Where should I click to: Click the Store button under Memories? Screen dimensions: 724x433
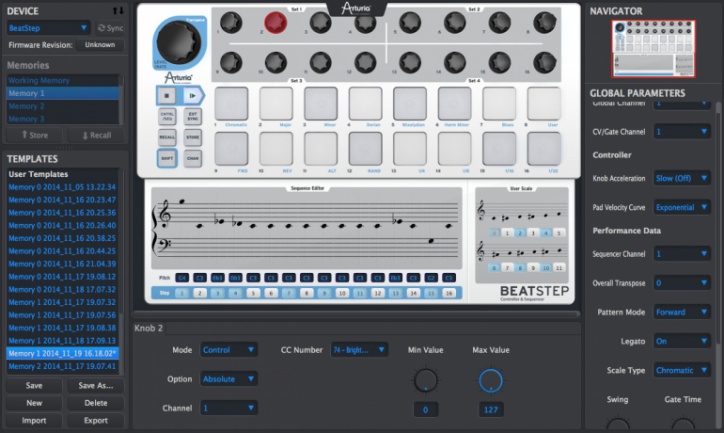pos(35,135)
